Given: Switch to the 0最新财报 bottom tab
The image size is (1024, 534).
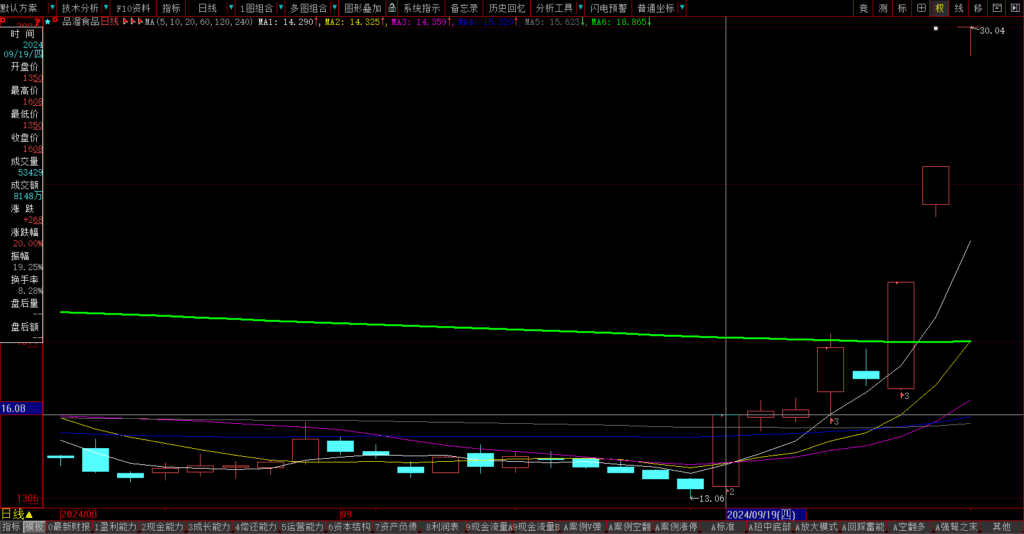Looking at the screenshot, I should pyautogui.click(x=69, y=527).
